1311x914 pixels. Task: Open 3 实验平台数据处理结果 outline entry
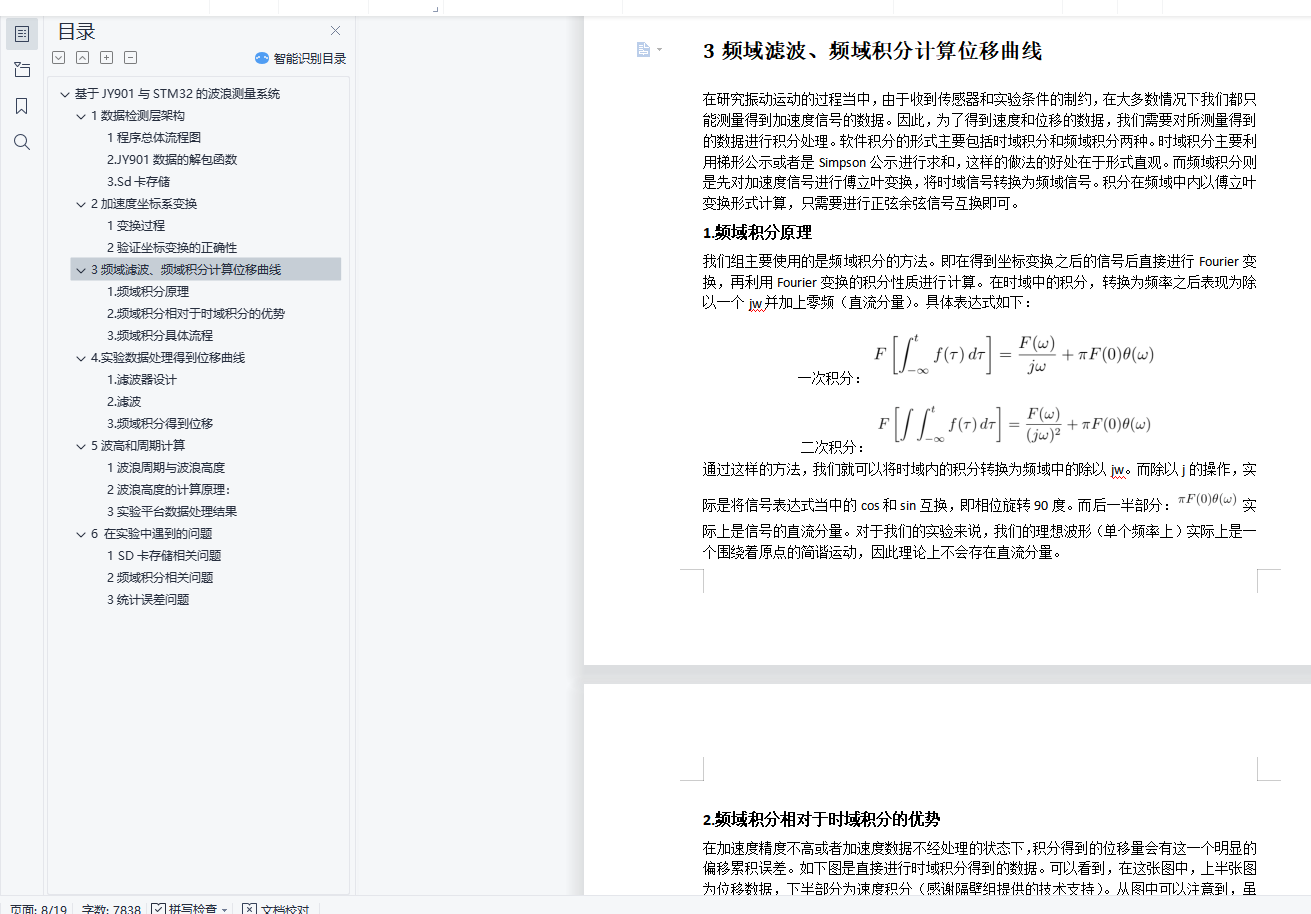coord(172,512)
